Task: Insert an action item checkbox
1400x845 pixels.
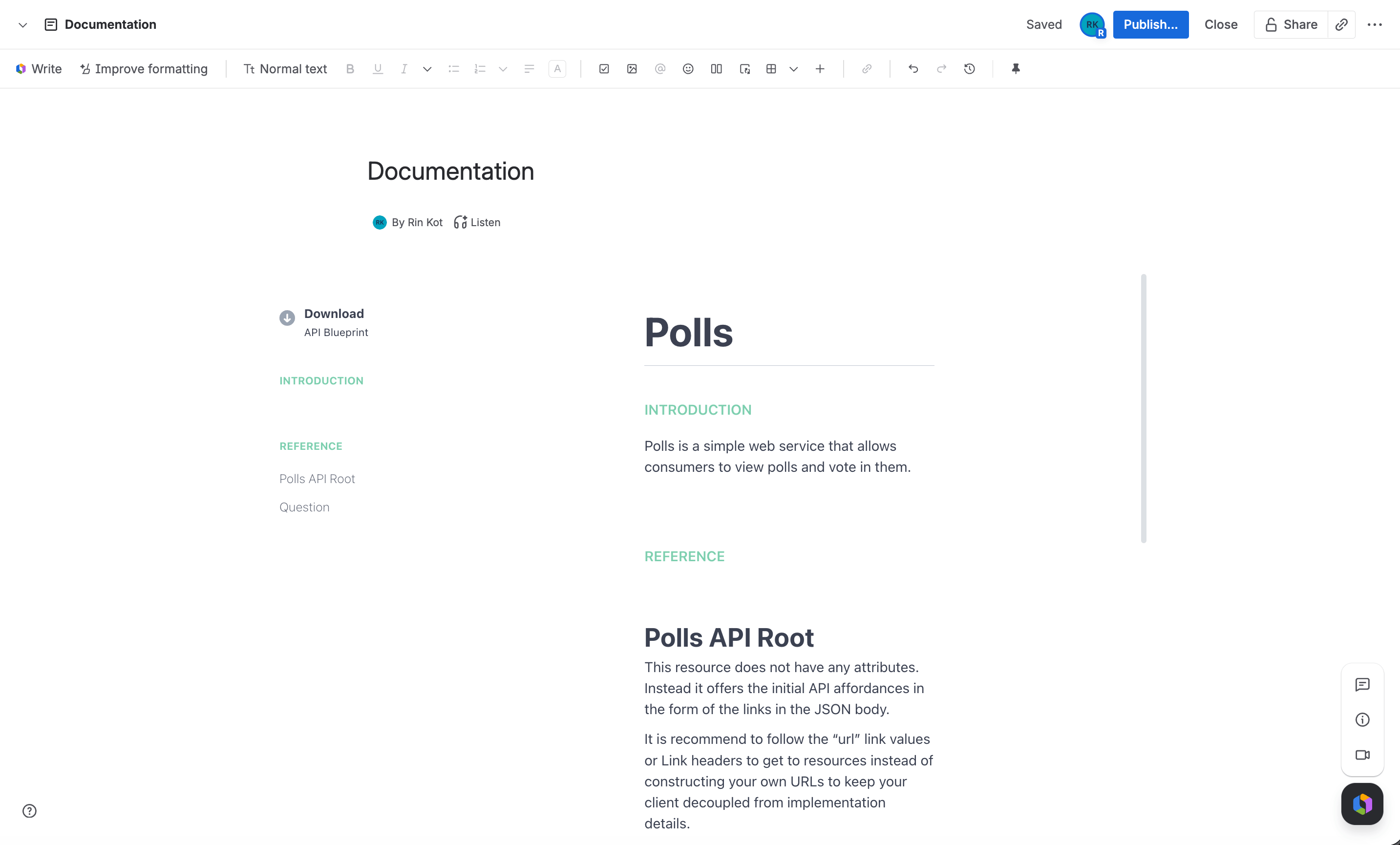Action: [x=604, y=69]
